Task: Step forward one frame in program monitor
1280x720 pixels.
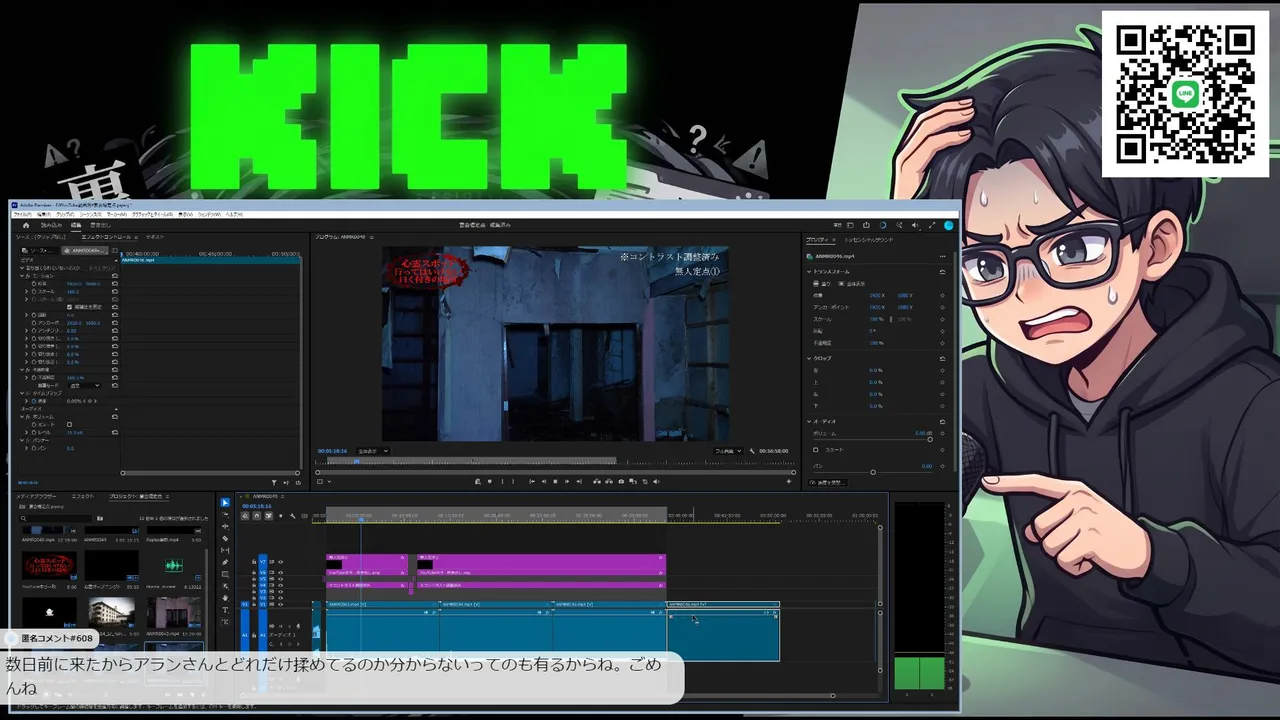Action: coord(566,482)
